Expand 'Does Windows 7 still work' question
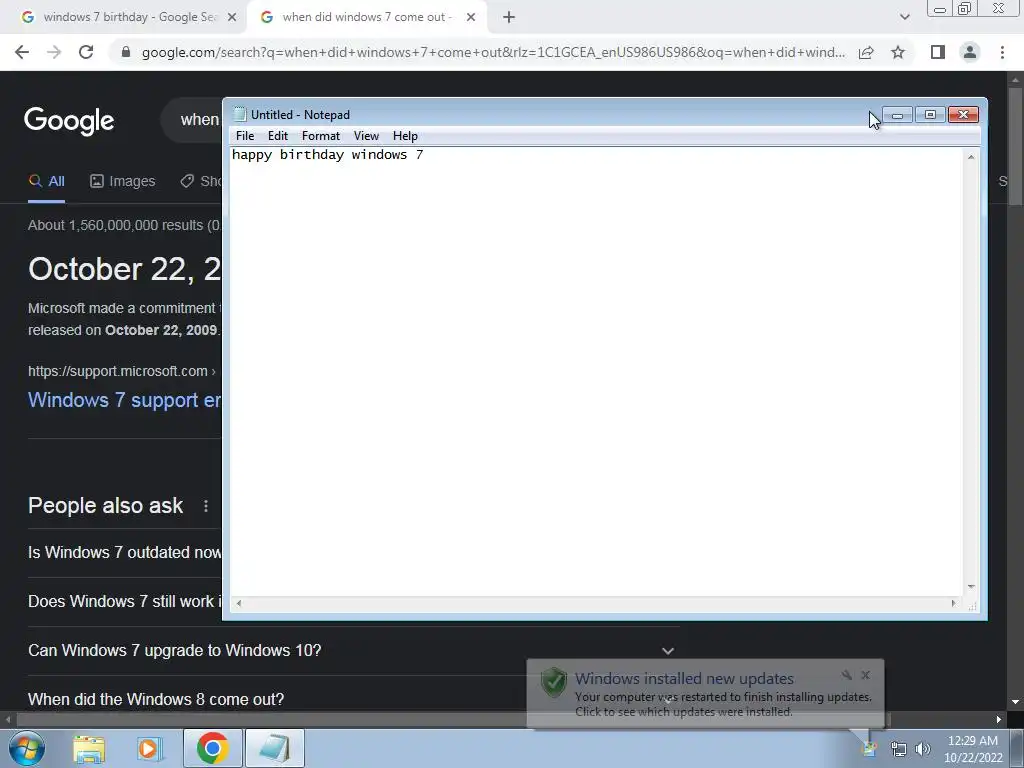The width and height of the screenshot is (1024, 768). (x=125, y=601)
